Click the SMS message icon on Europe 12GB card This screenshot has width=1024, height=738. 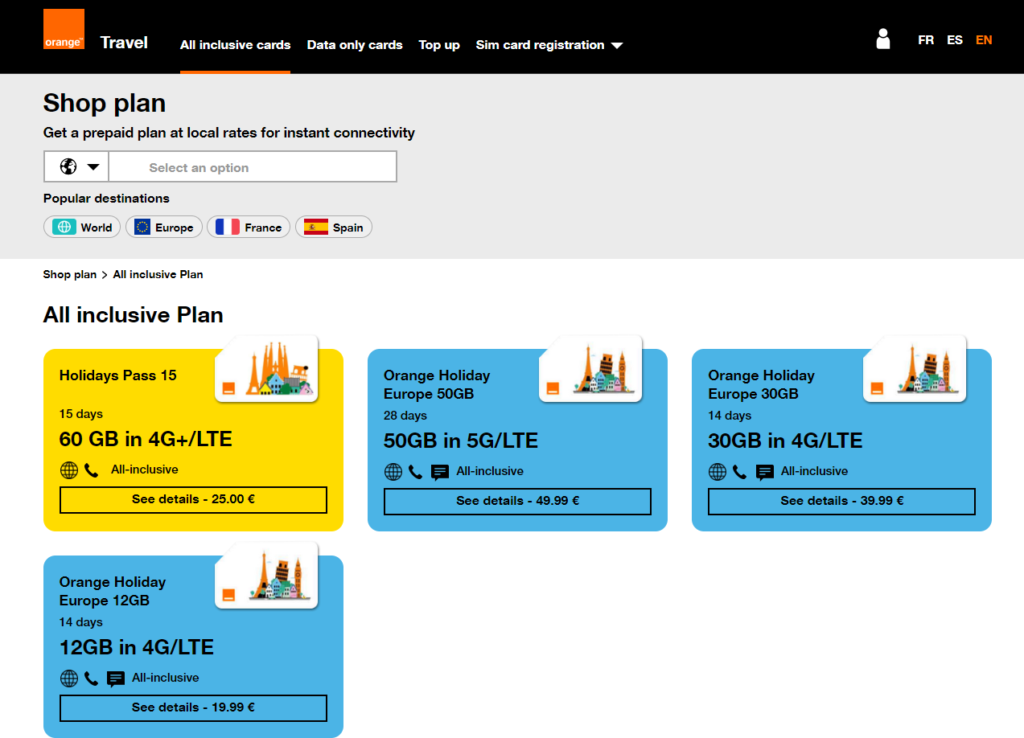click(x=116, y=679)
